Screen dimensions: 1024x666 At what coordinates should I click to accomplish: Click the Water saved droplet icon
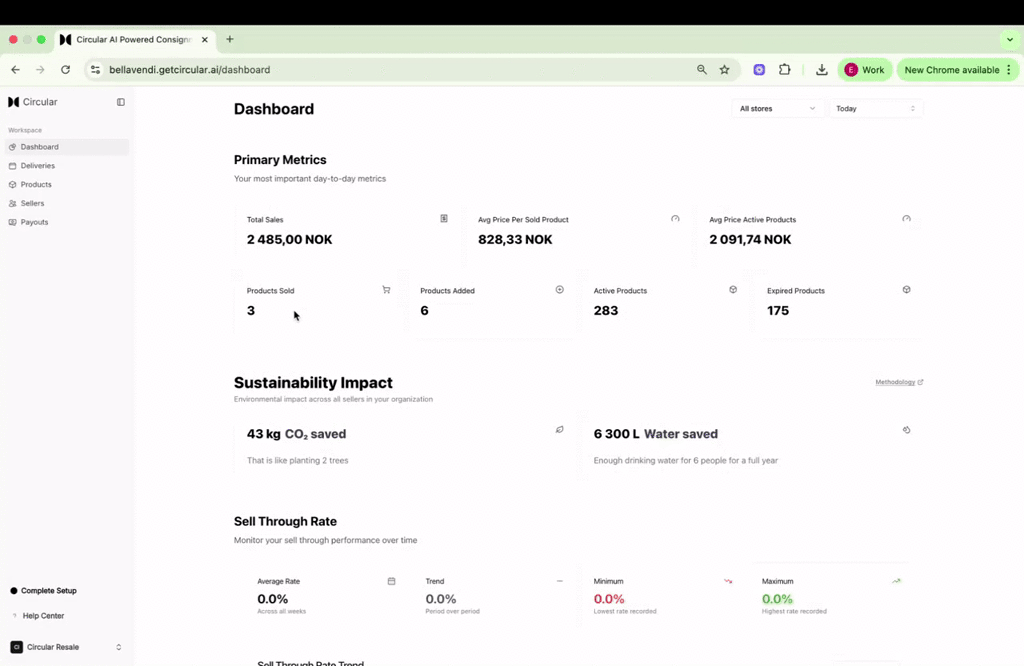pyautogui.click(x=906, y=430)
